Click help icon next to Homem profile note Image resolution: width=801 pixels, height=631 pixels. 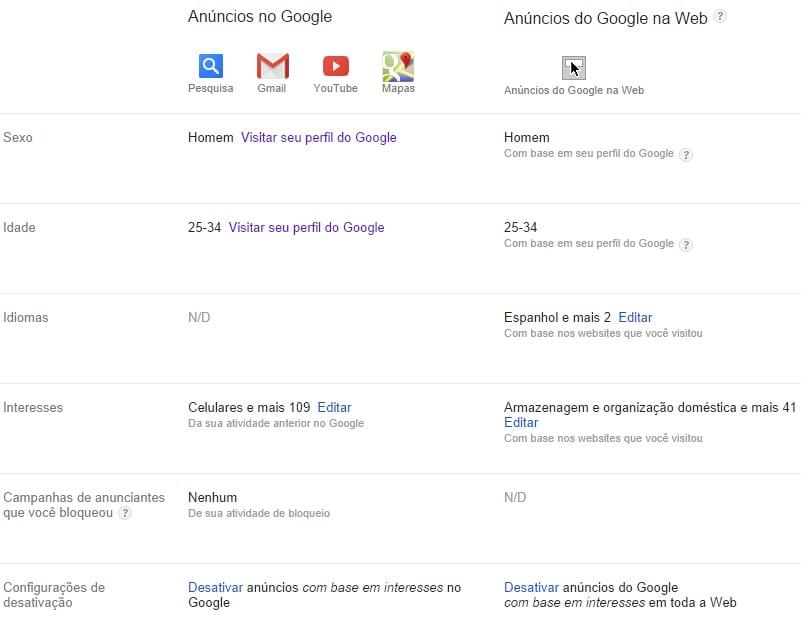(x=686, y=155)
